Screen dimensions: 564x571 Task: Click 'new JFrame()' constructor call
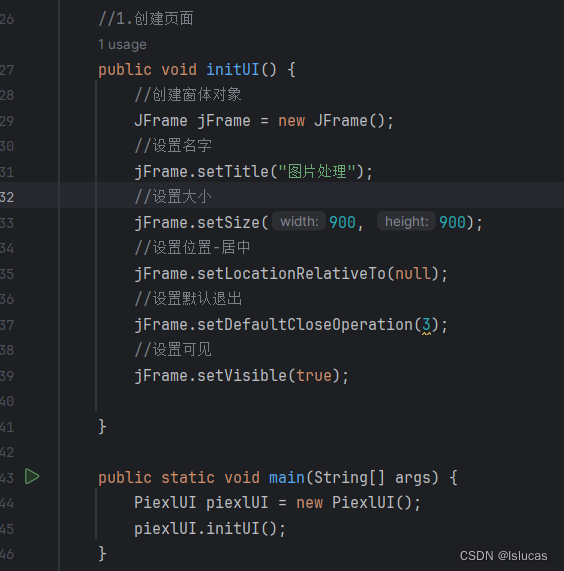tap(335, 121)
